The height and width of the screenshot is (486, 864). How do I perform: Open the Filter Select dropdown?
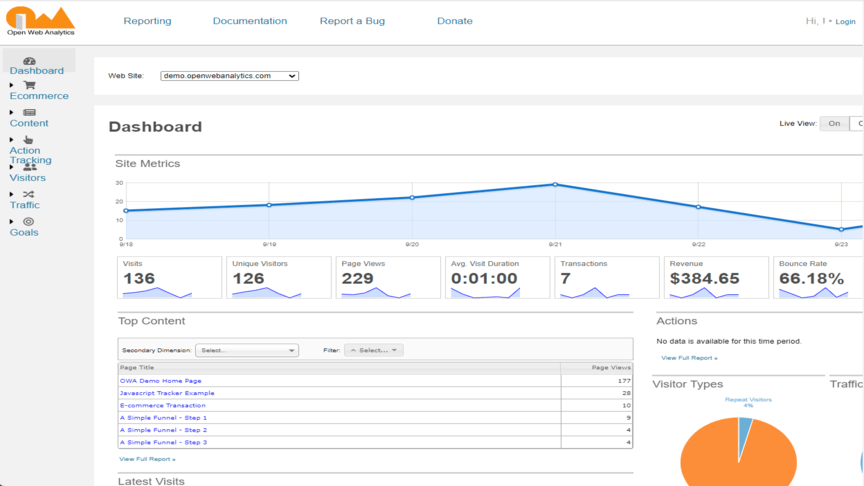374,350
